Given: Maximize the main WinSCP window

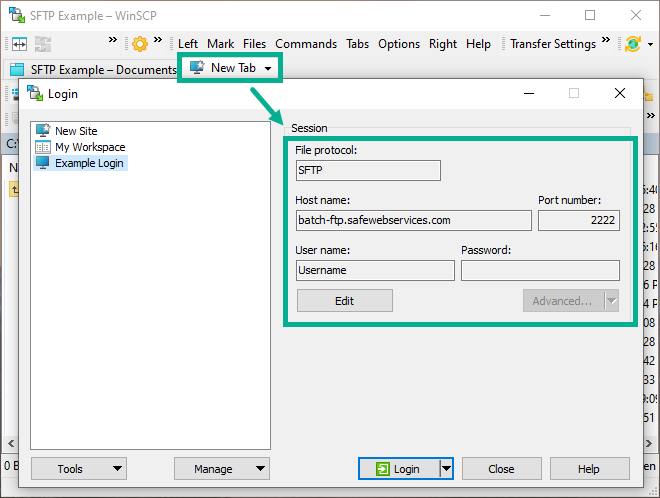Looking at the screenshot, I should [x=590, y=15].
